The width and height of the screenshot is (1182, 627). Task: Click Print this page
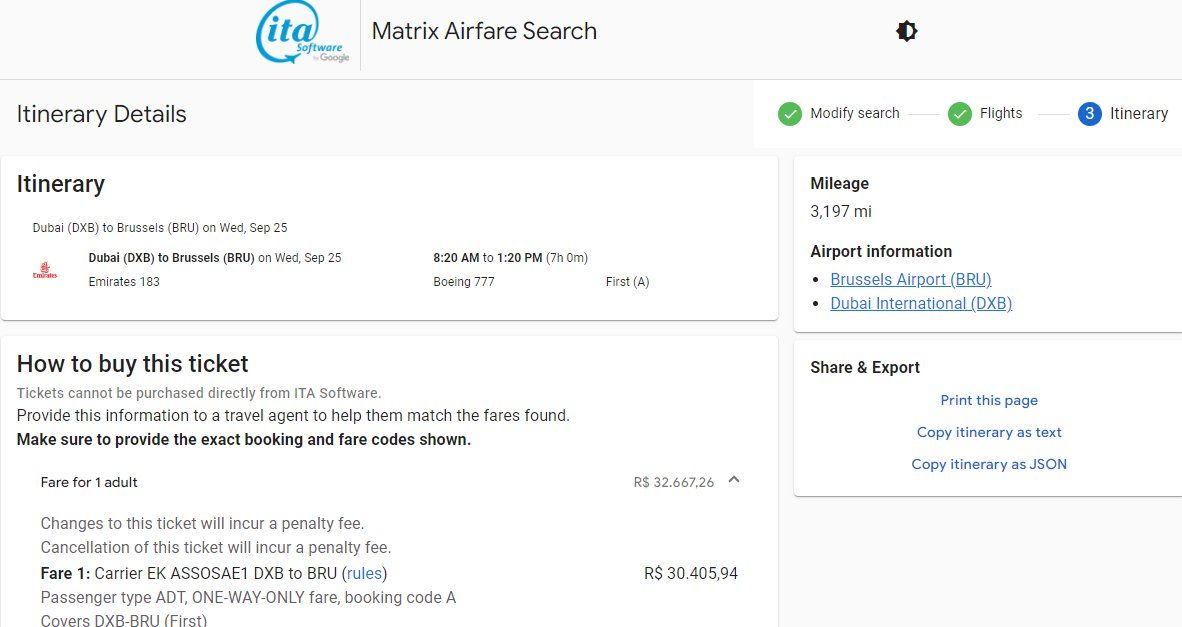click(x=989, y=400)
